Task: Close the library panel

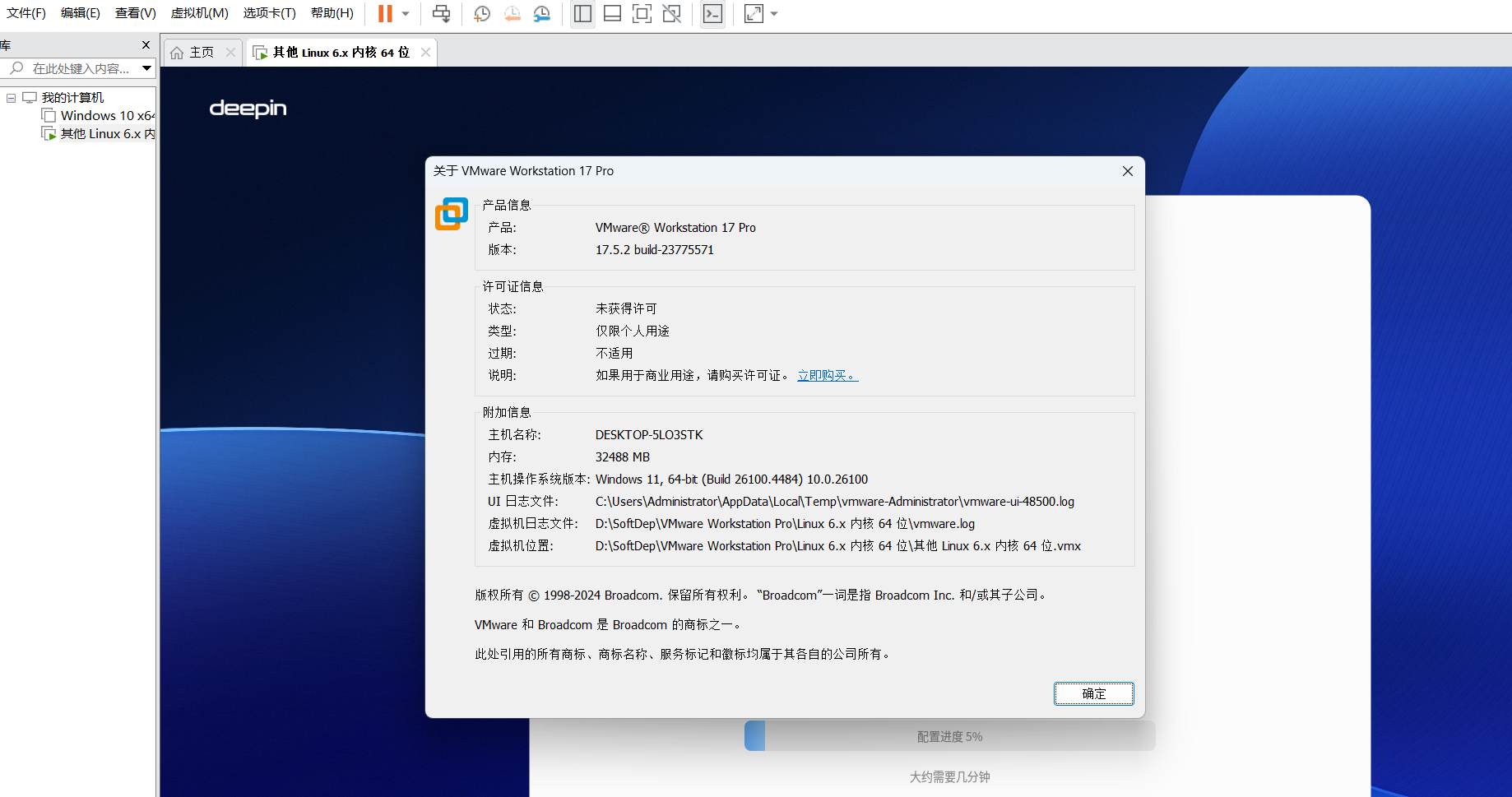Action: point(146,45)
